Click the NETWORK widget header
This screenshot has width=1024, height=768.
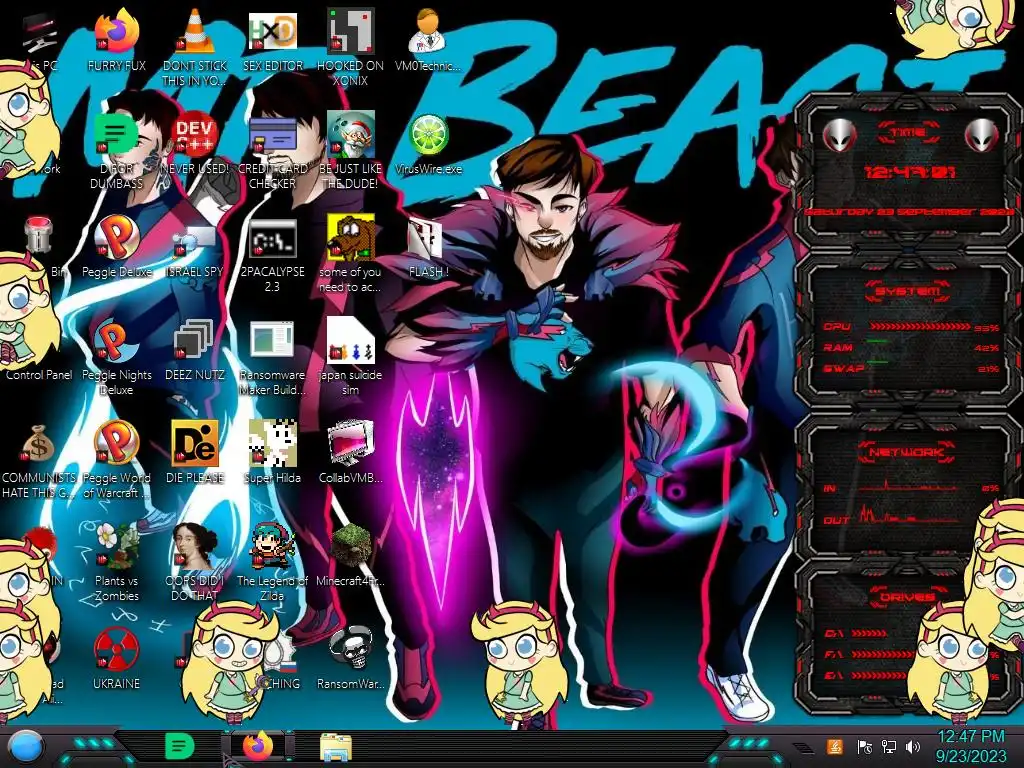pyautogui.click(x=906, y=452)
